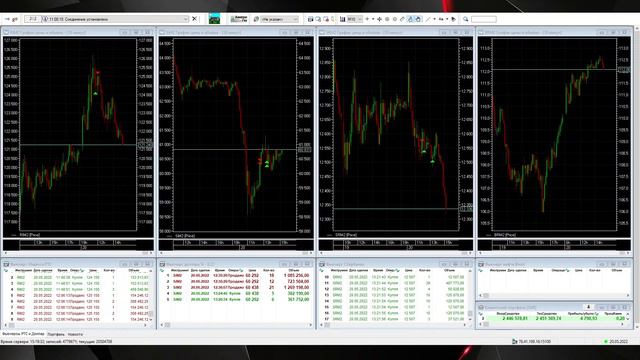This screenshot has height=360, width=640.
Task: Click the window icon of Sberbank deals table
Action: point(322,264)
